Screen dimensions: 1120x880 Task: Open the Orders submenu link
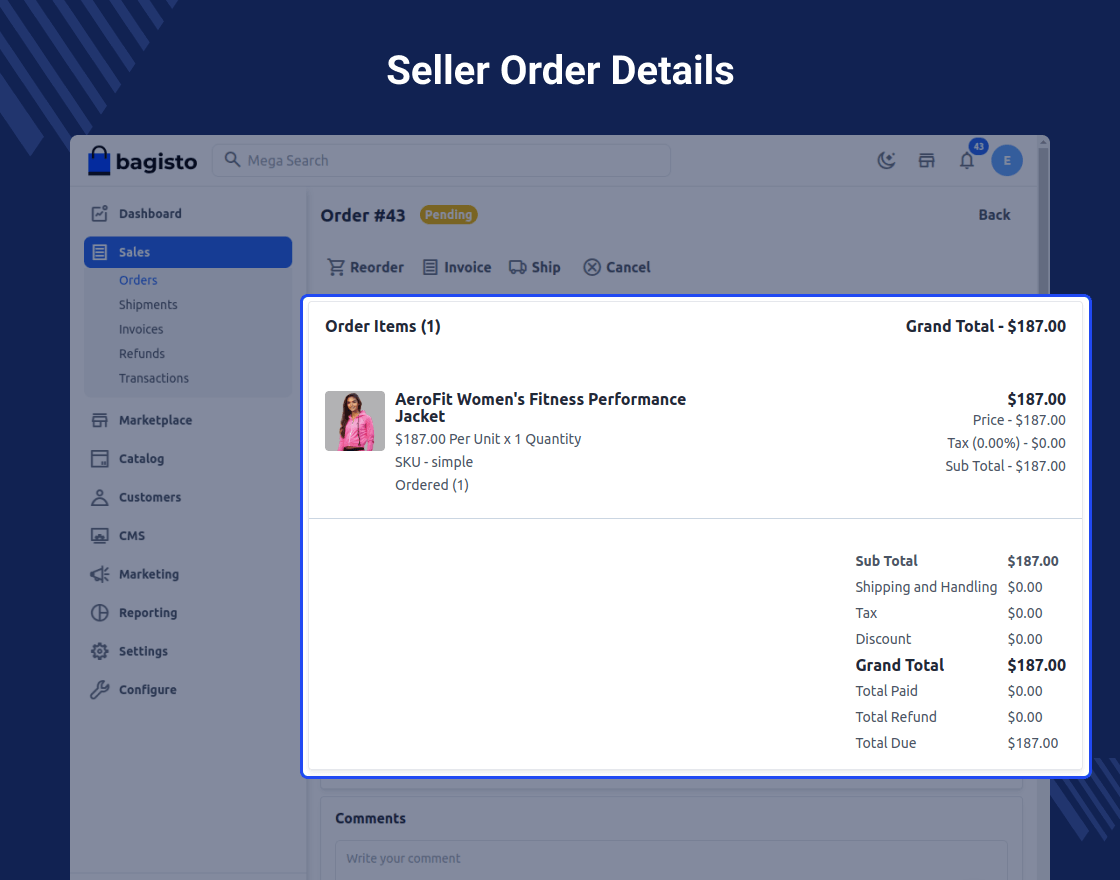[x=138, y=280]
